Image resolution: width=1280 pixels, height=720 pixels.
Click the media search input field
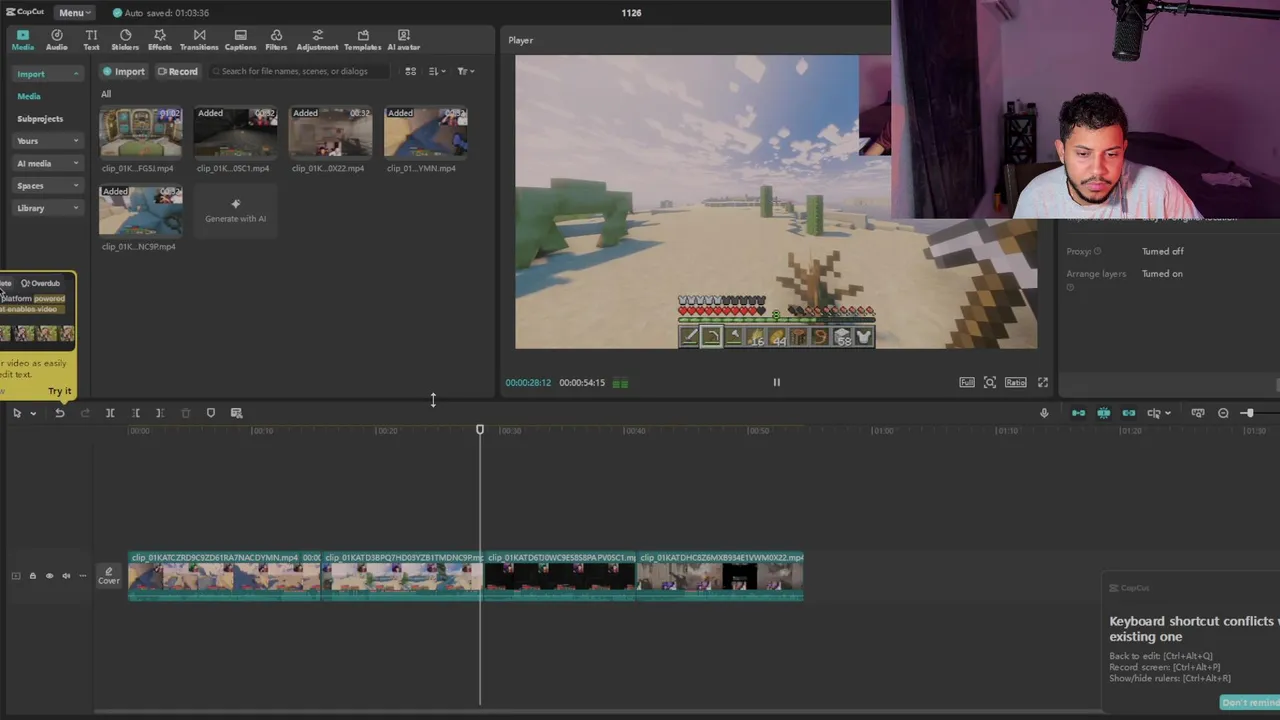click(x=300, y=71)
